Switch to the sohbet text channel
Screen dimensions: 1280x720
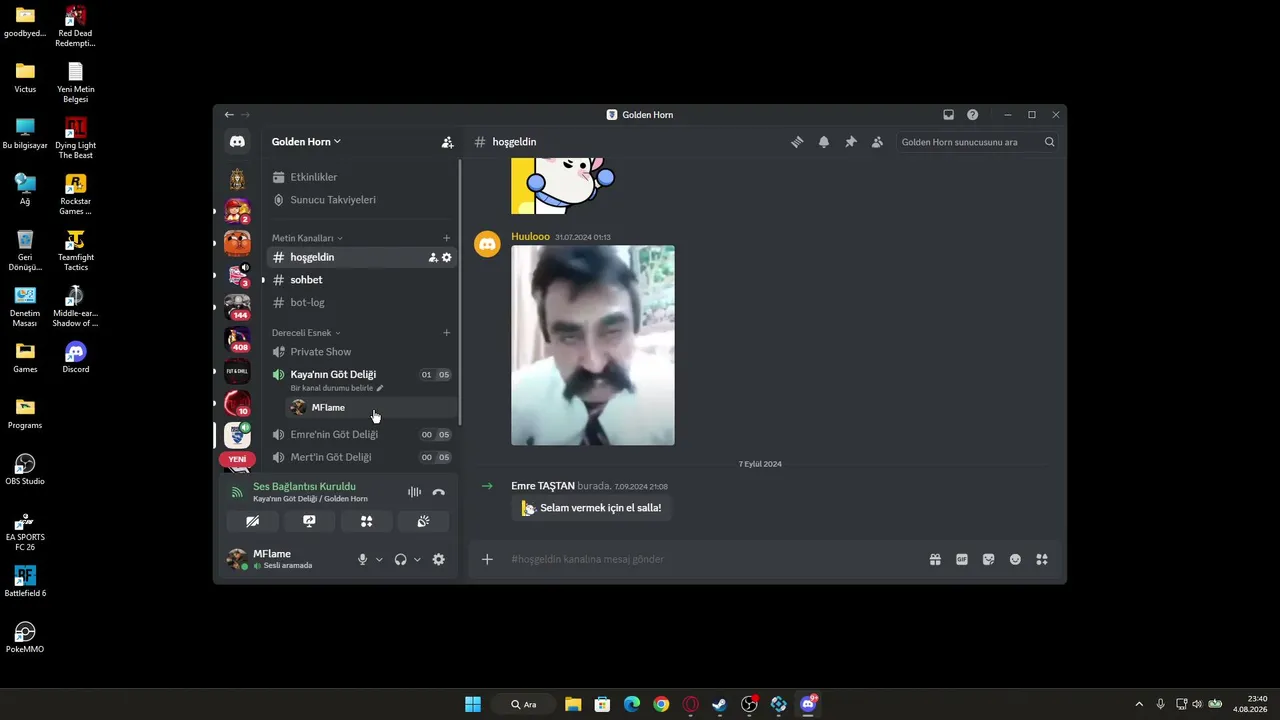coord(361,280)
